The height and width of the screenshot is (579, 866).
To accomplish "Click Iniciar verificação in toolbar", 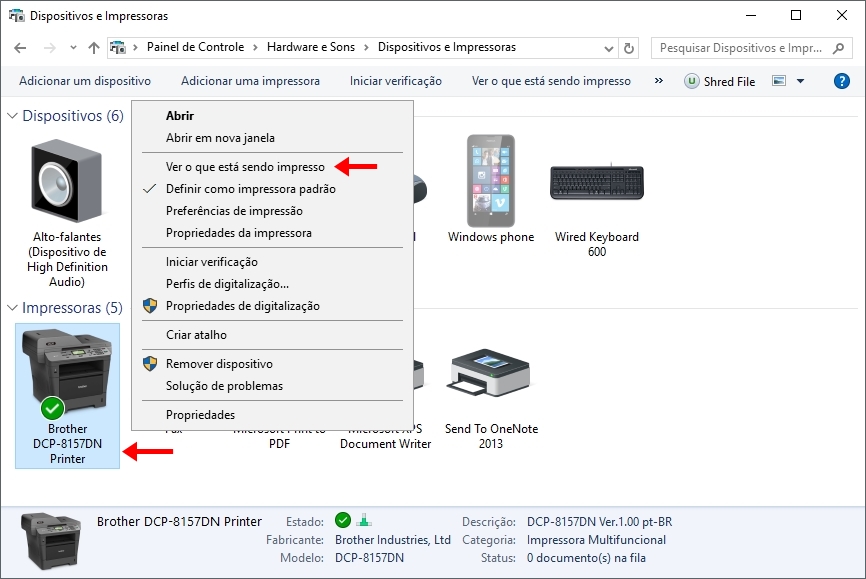I will coord(395,81).
